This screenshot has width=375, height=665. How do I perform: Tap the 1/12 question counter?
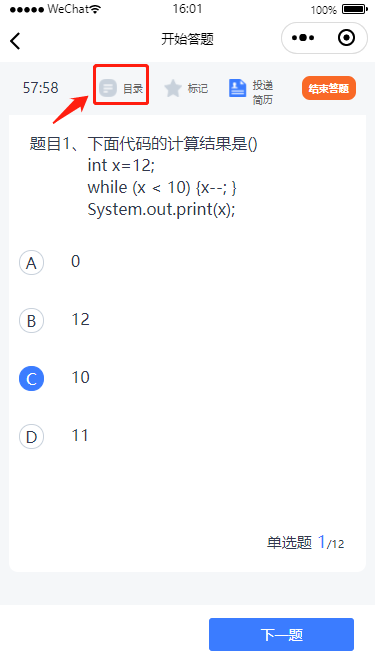coord(331,542)
